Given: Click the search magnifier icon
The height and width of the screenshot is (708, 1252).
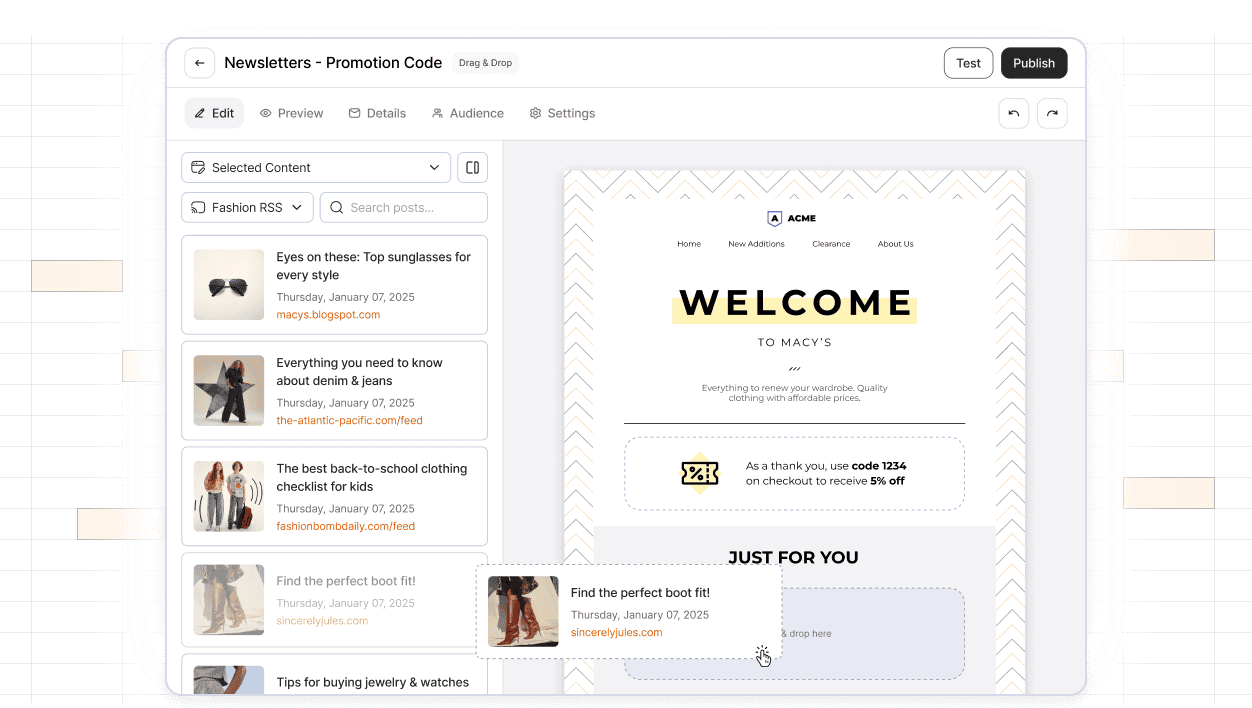Looking at the screenshot, I should coord(337,208).
